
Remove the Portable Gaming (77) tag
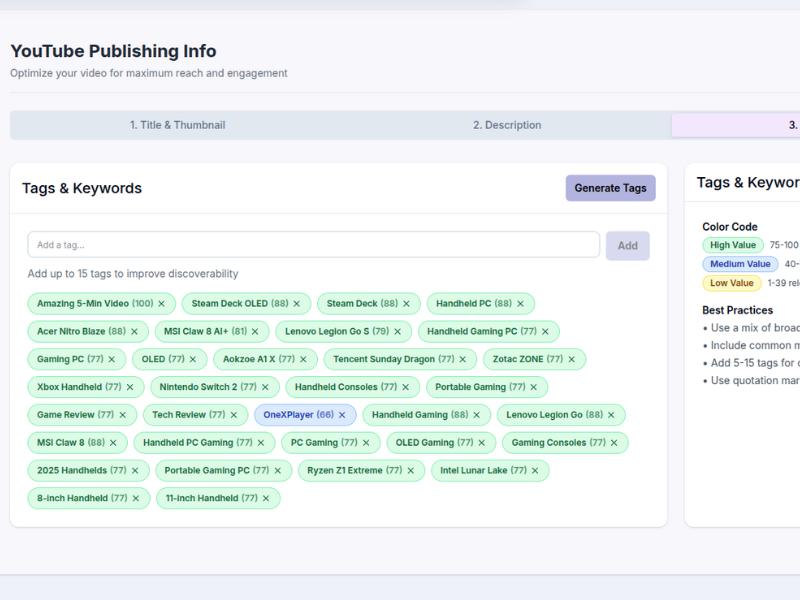(x=534, y=387)
